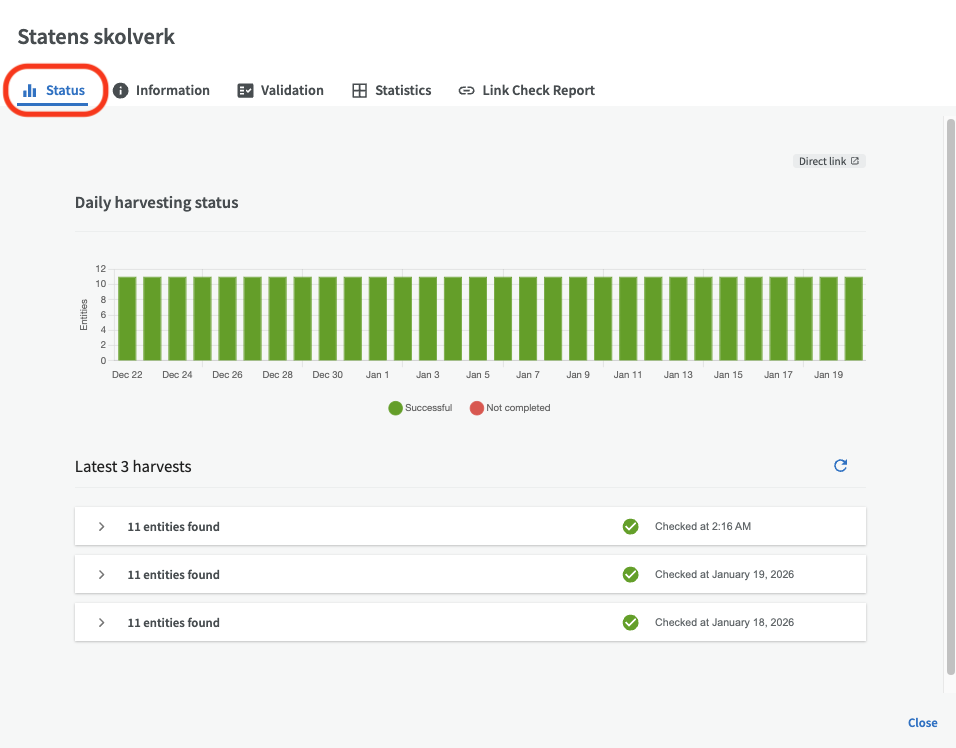Click the Validation checklist icon
This screenshot has width=956, height=748.
click(245, 91)
